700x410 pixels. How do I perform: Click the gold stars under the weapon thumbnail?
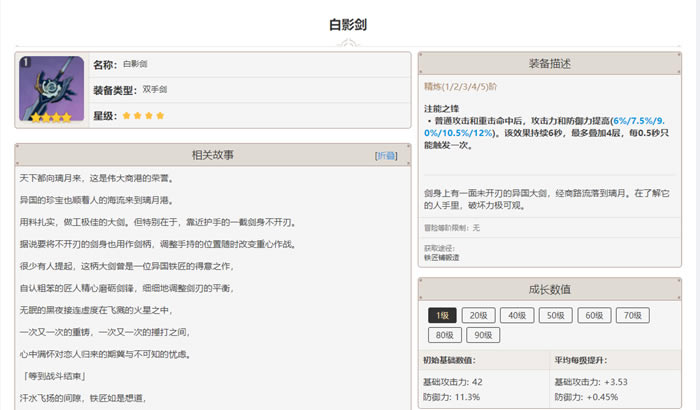[51, 117]
